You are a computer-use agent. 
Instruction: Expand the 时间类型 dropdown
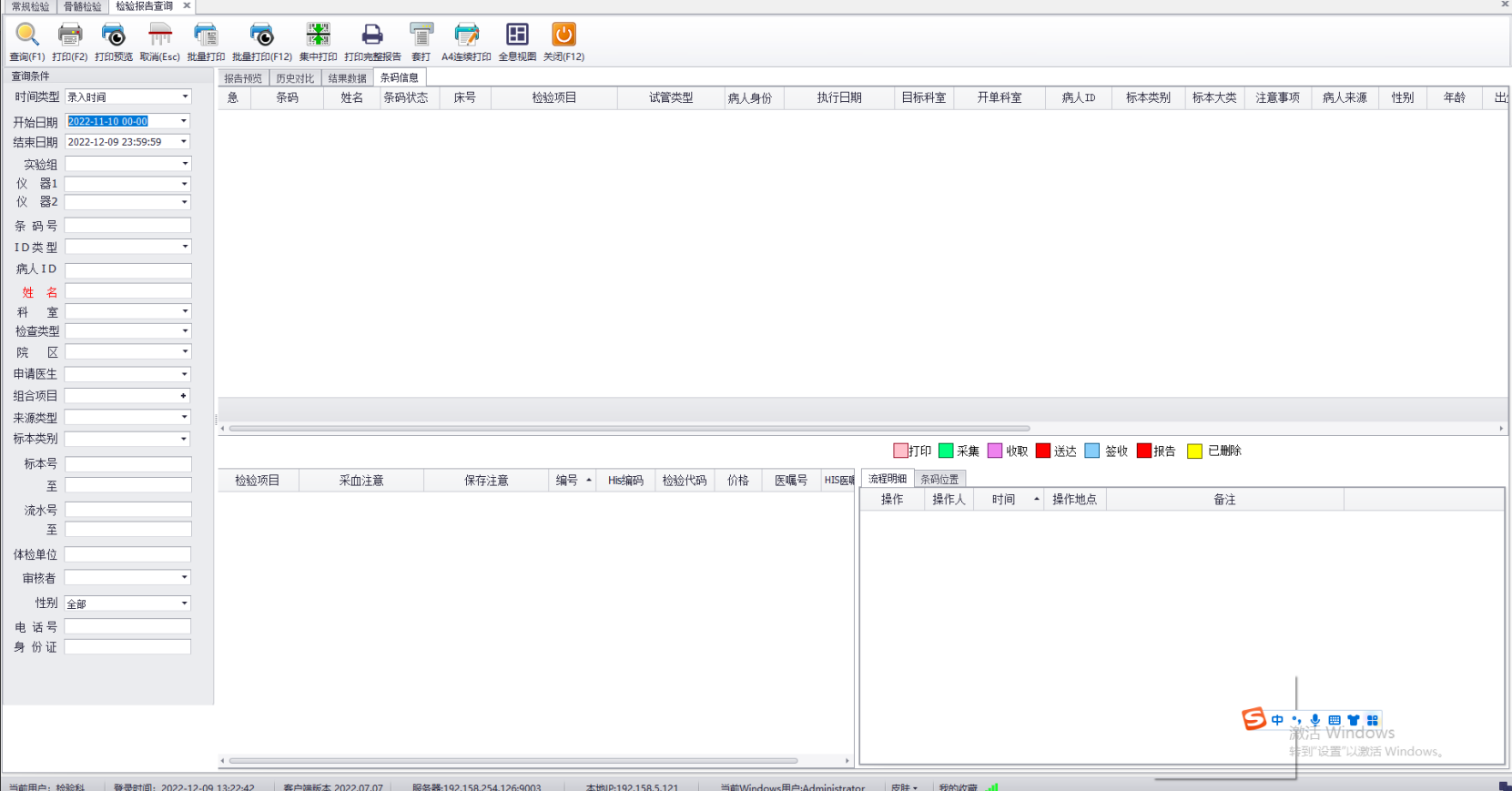185,96
